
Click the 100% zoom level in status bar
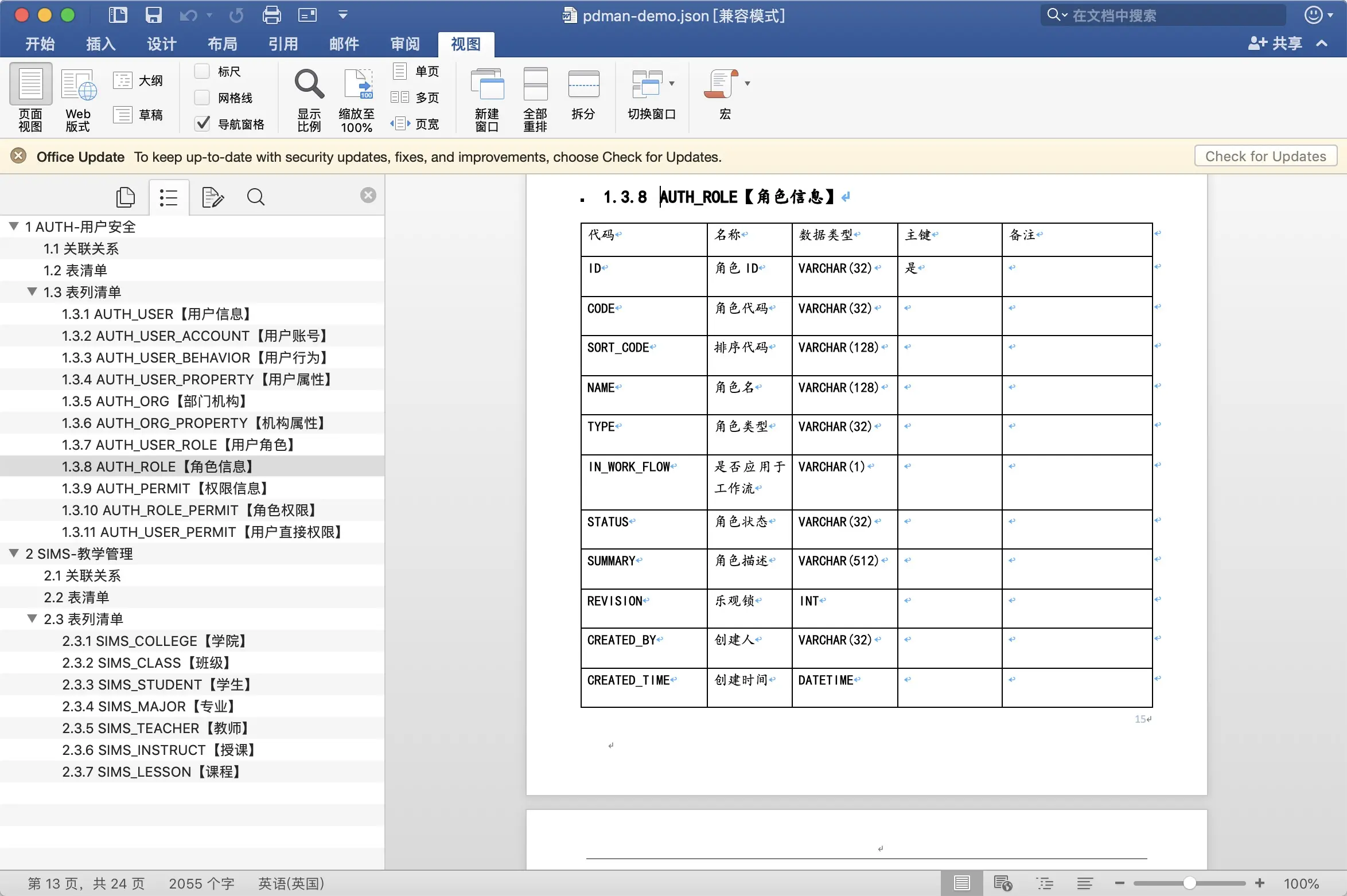(1301, 883)
